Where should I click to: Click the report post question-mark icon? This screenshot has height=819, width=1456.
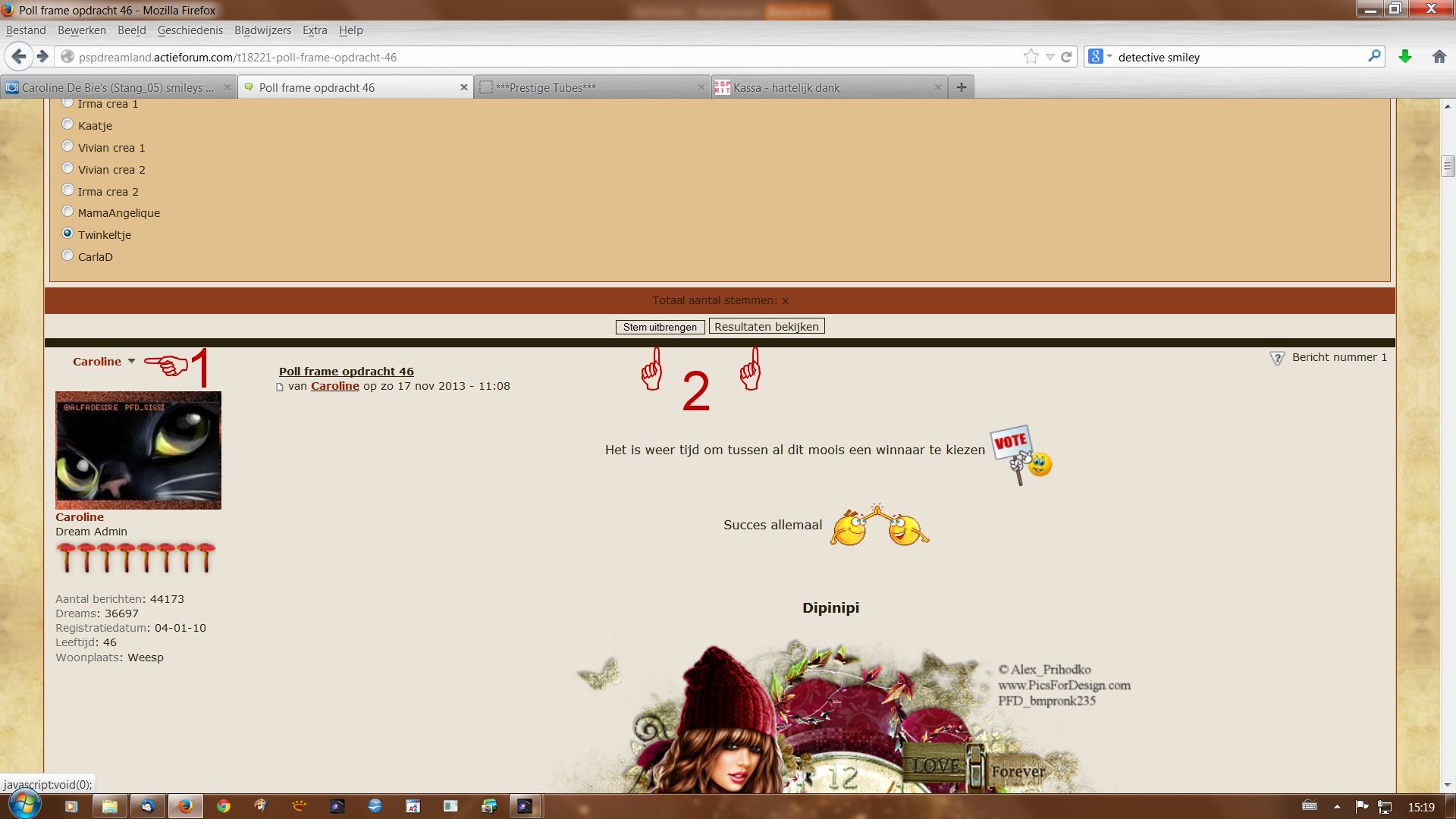click(1277, 358)
